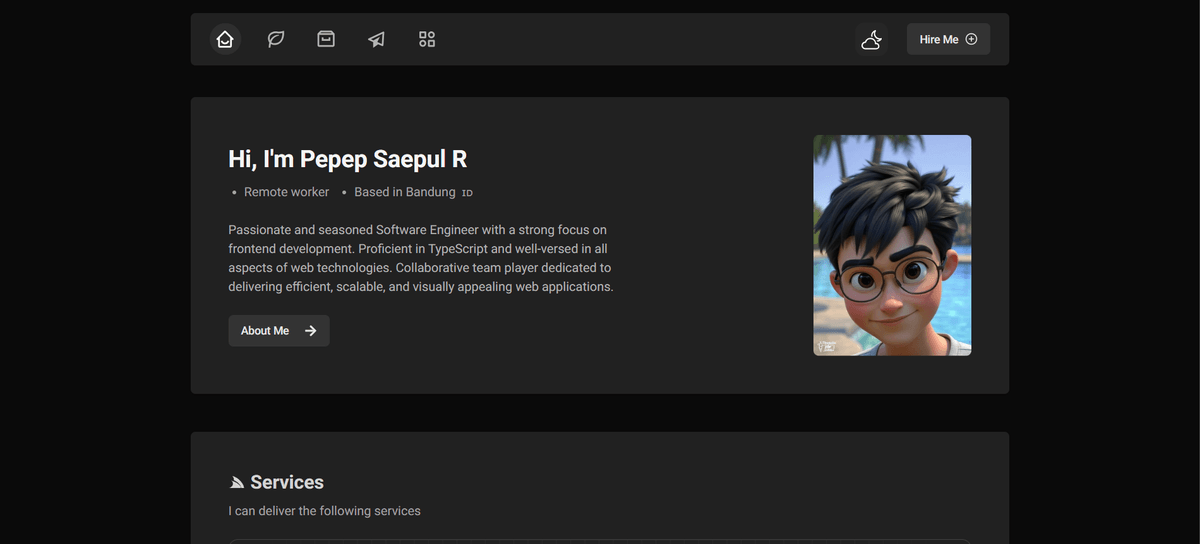
Task: Click the icon beside the Services heading
Action: [x=237, y=483]
